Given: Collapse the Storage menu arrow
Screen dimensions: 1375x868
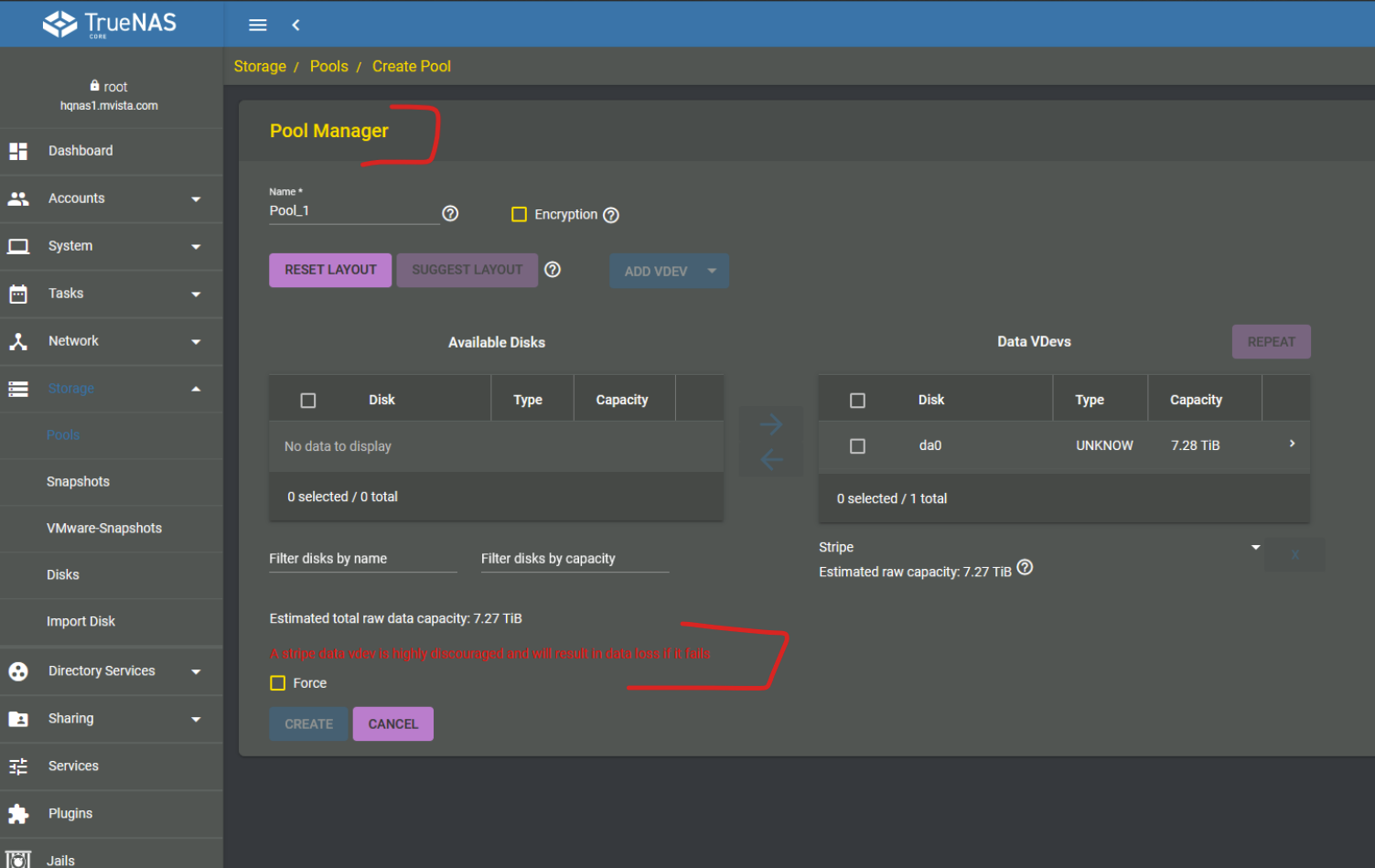Looking at the screenshot, I should 196,389.
